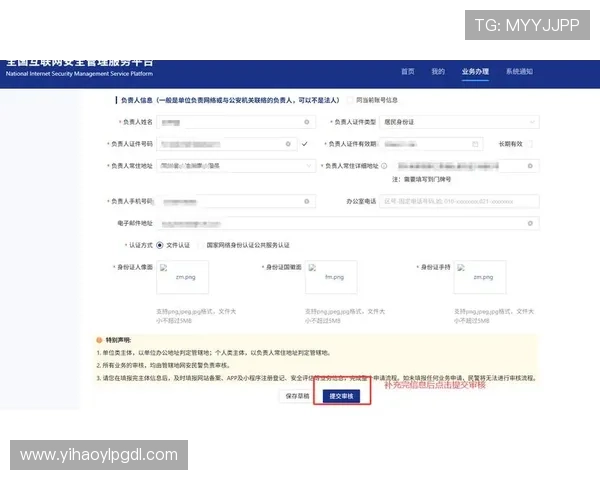Select the 国家网络身份认证公共服务认证 radio option
Viewport: 600px width, 480px height.
point(201,245)
